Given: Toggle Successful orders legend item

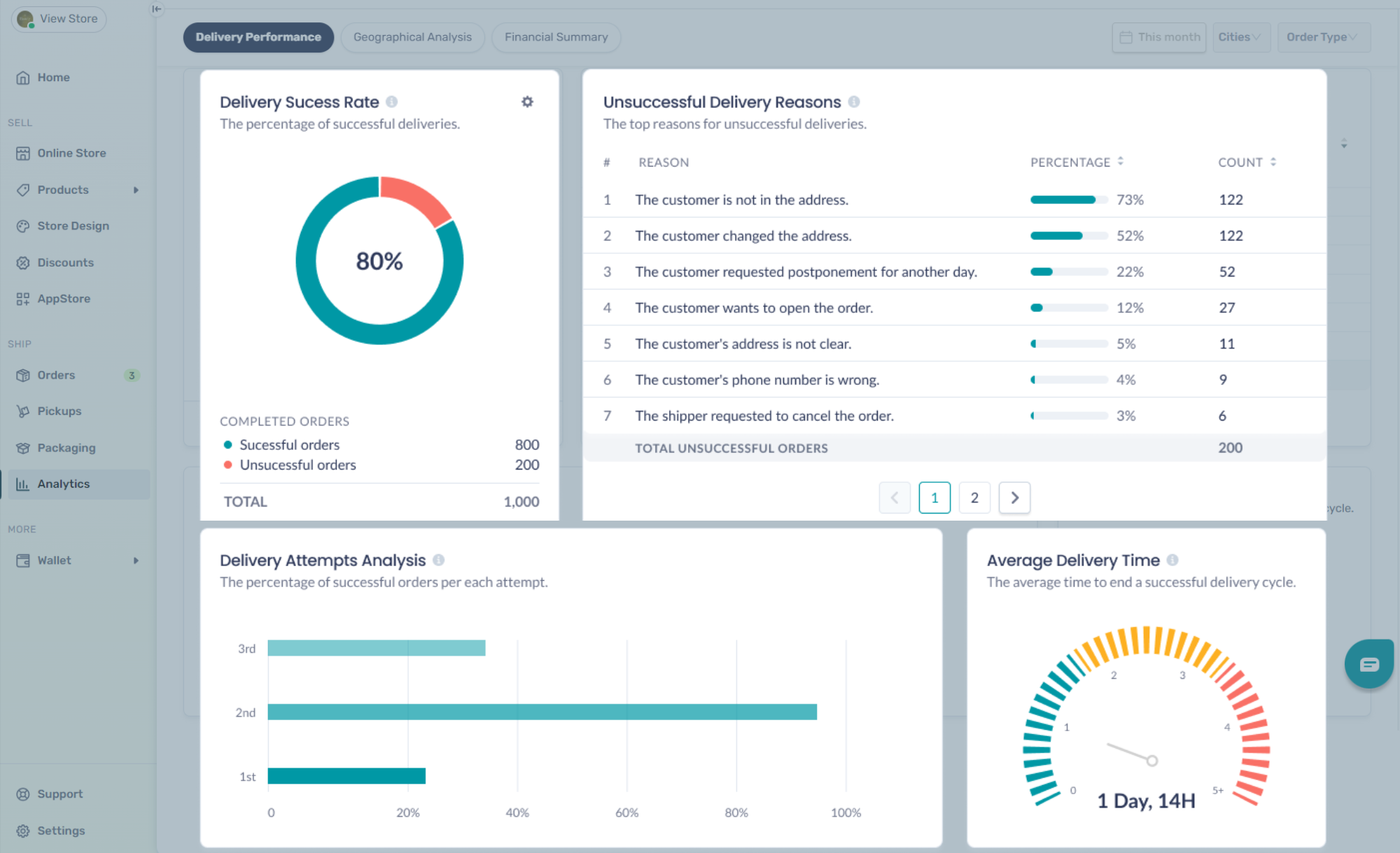Looking at the screenshot, I should point(289,445).
